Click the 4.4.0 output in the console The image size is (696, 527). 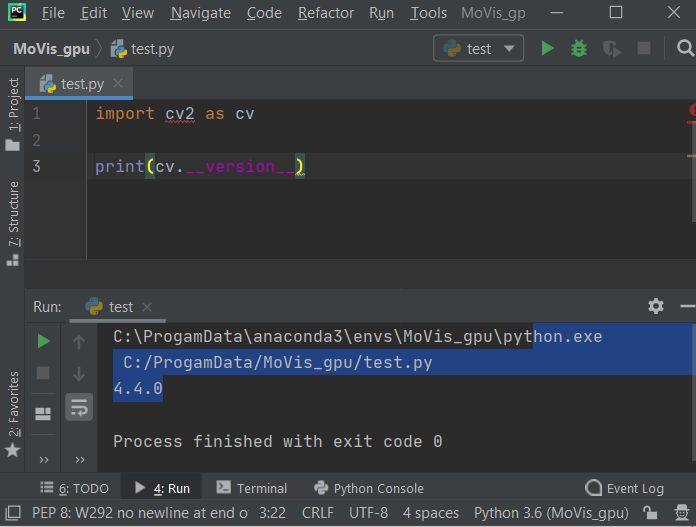click(138, 388)
